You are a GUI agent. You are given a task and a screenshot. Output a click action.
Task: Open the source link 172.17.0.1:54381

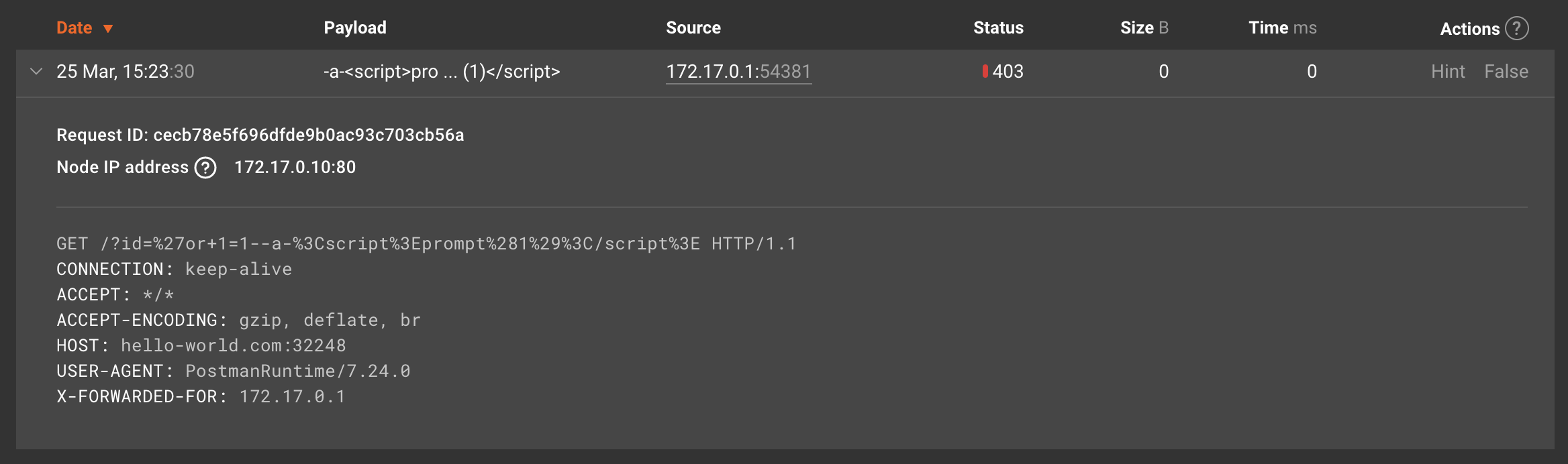click(738, 70)
